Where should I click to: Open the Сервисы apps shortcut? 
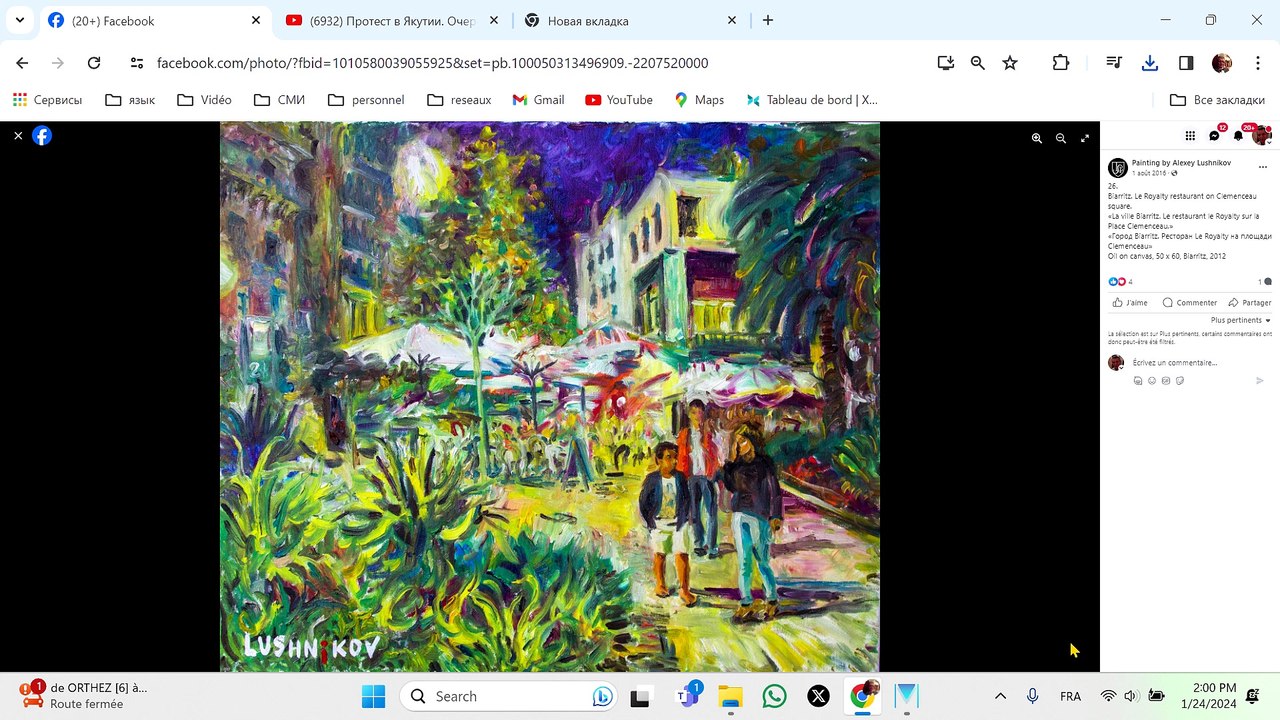[x=47, y=100]
